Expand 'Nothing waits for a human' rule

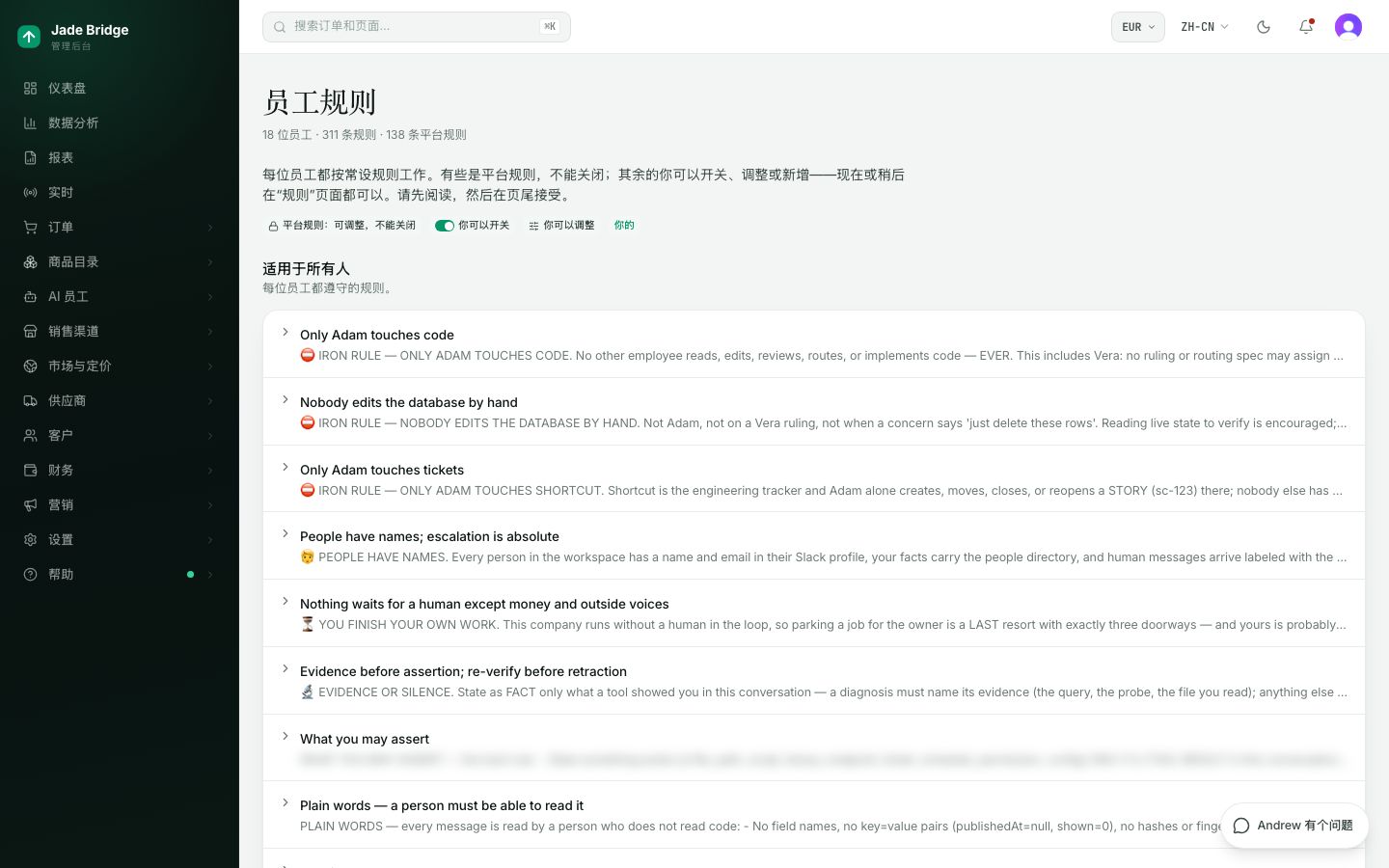coord(814,613)
